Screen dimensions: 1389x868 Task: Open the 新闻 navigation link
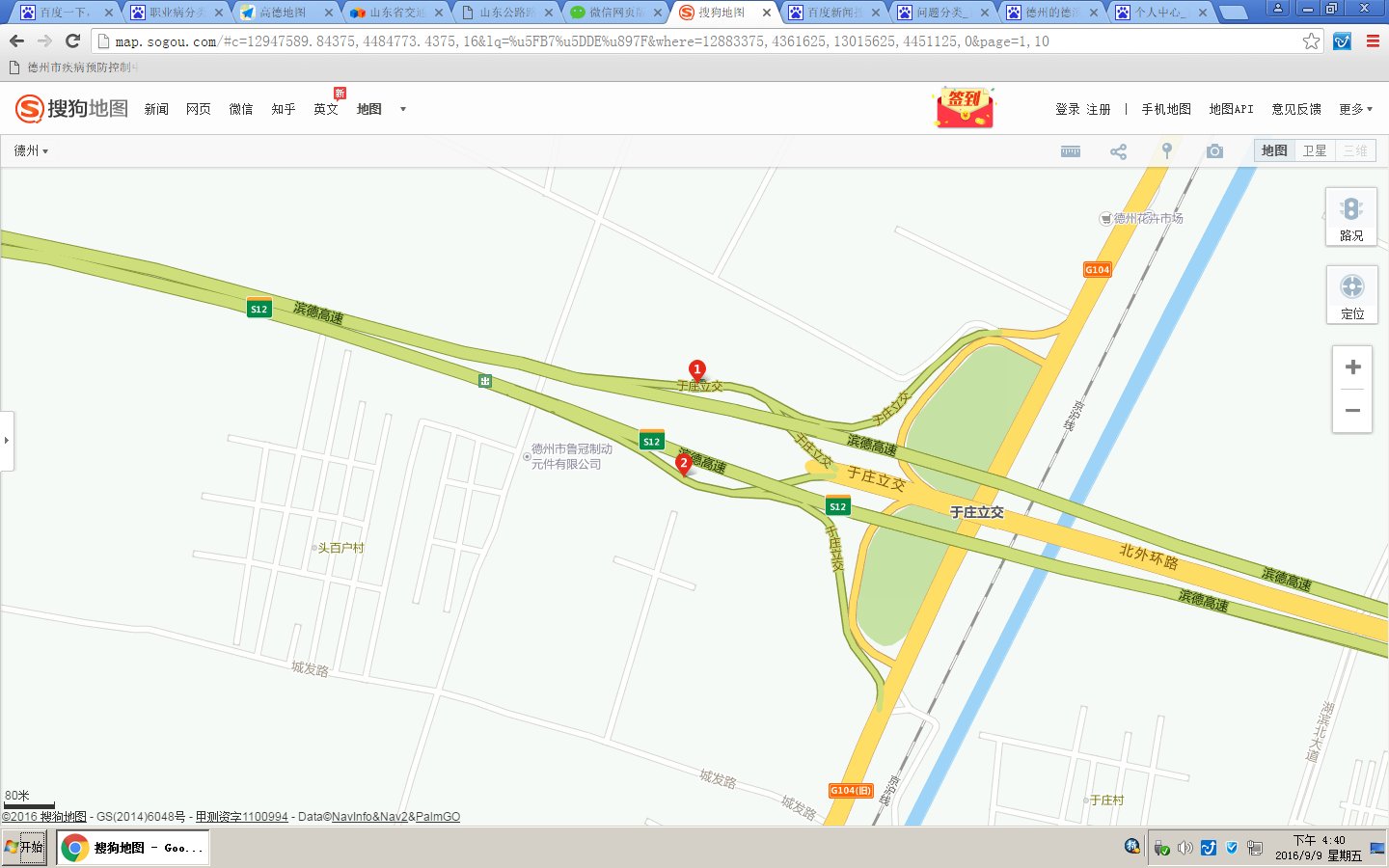[x=156, y=109]
